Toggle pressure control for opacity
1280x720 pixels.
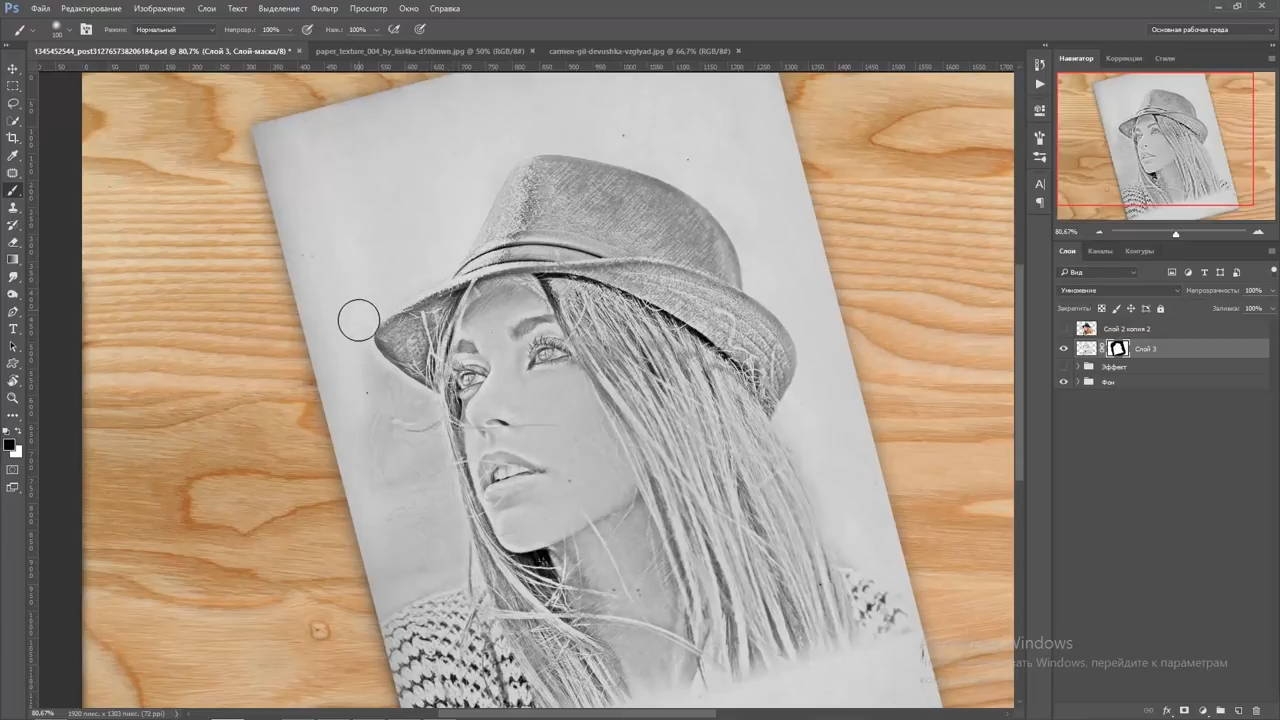pos(307,30)
